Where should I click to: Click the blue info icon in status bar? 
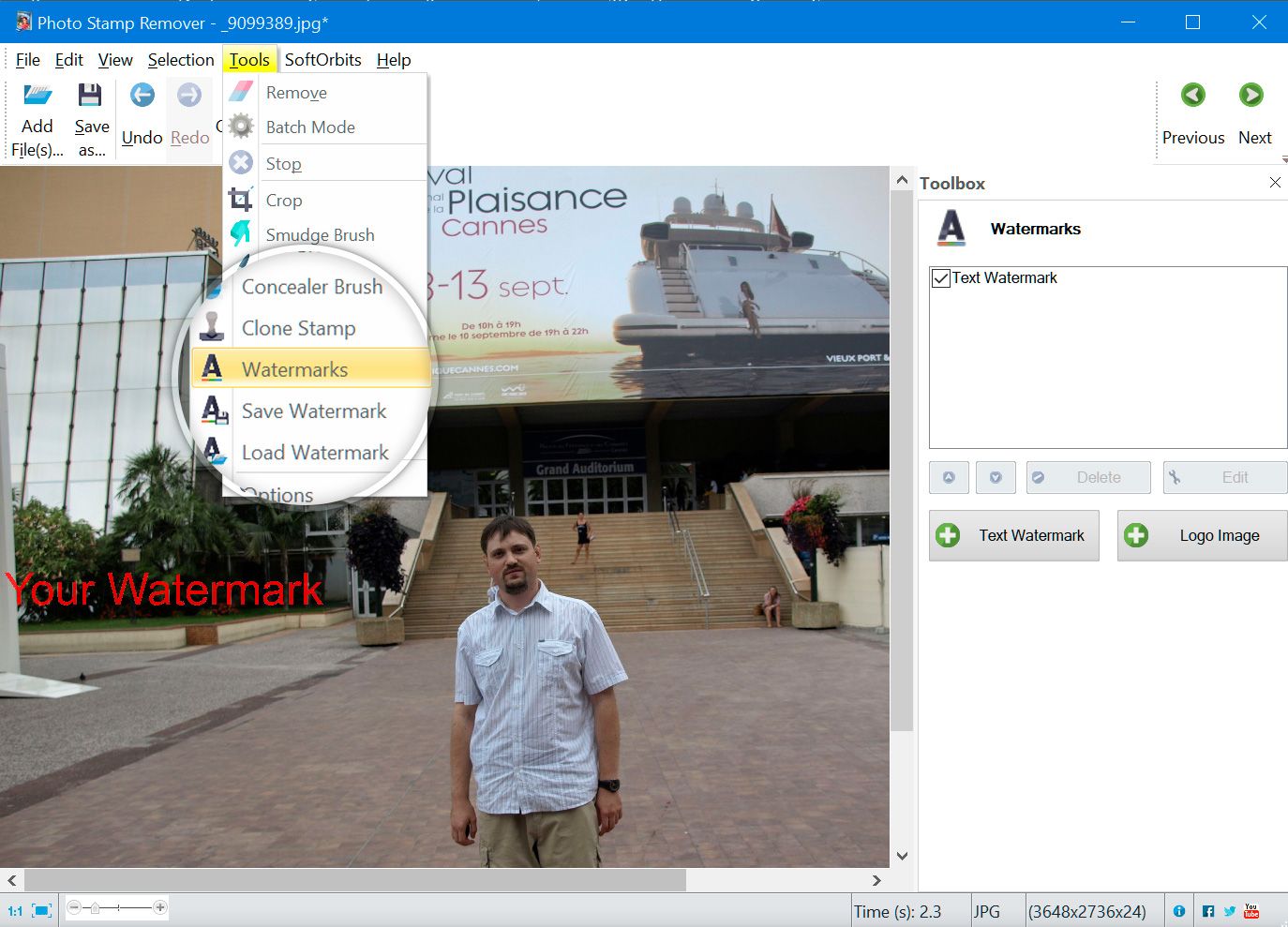(x=1179, y=910)
